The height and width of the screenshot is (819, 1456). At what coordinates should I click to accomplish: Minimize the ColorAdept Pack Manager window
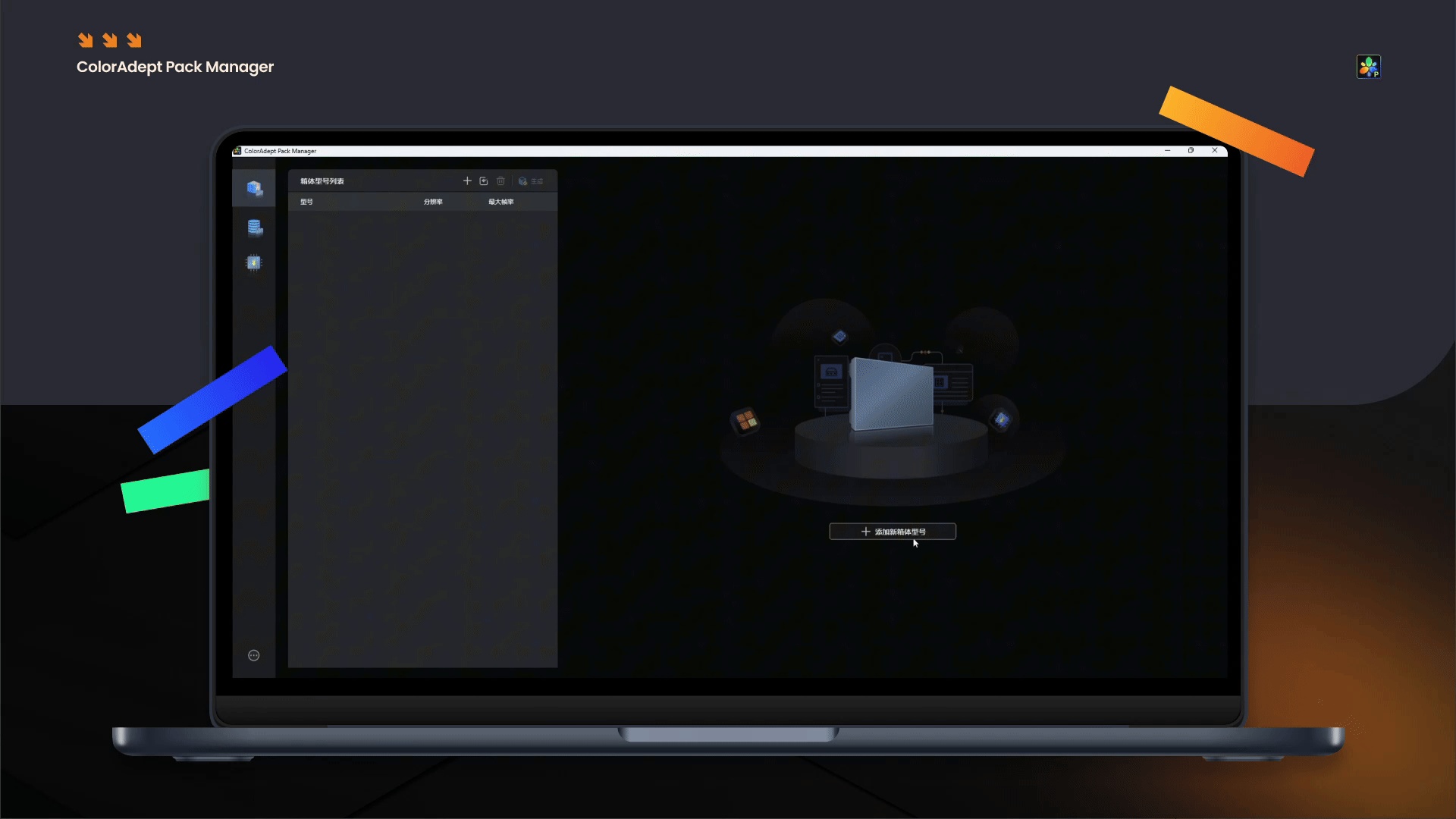tap(1168, 151)
